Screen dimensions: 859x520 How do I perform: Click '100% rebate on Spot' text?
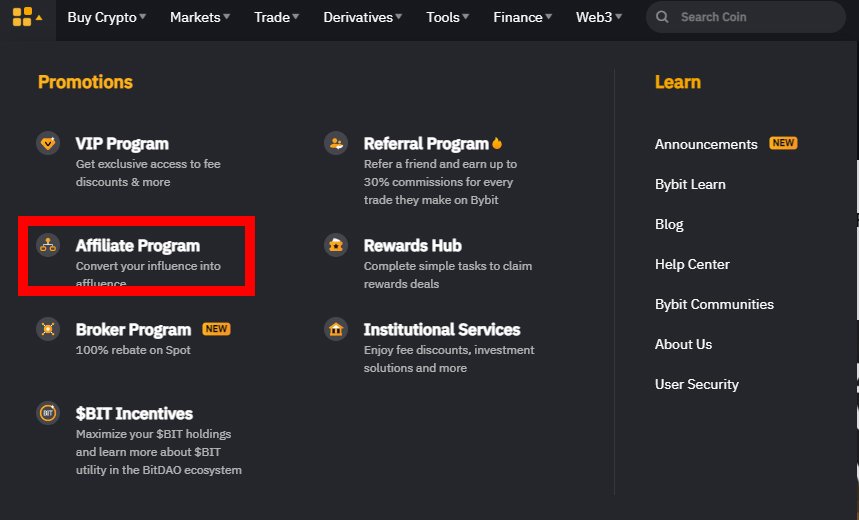coord(133,350)
